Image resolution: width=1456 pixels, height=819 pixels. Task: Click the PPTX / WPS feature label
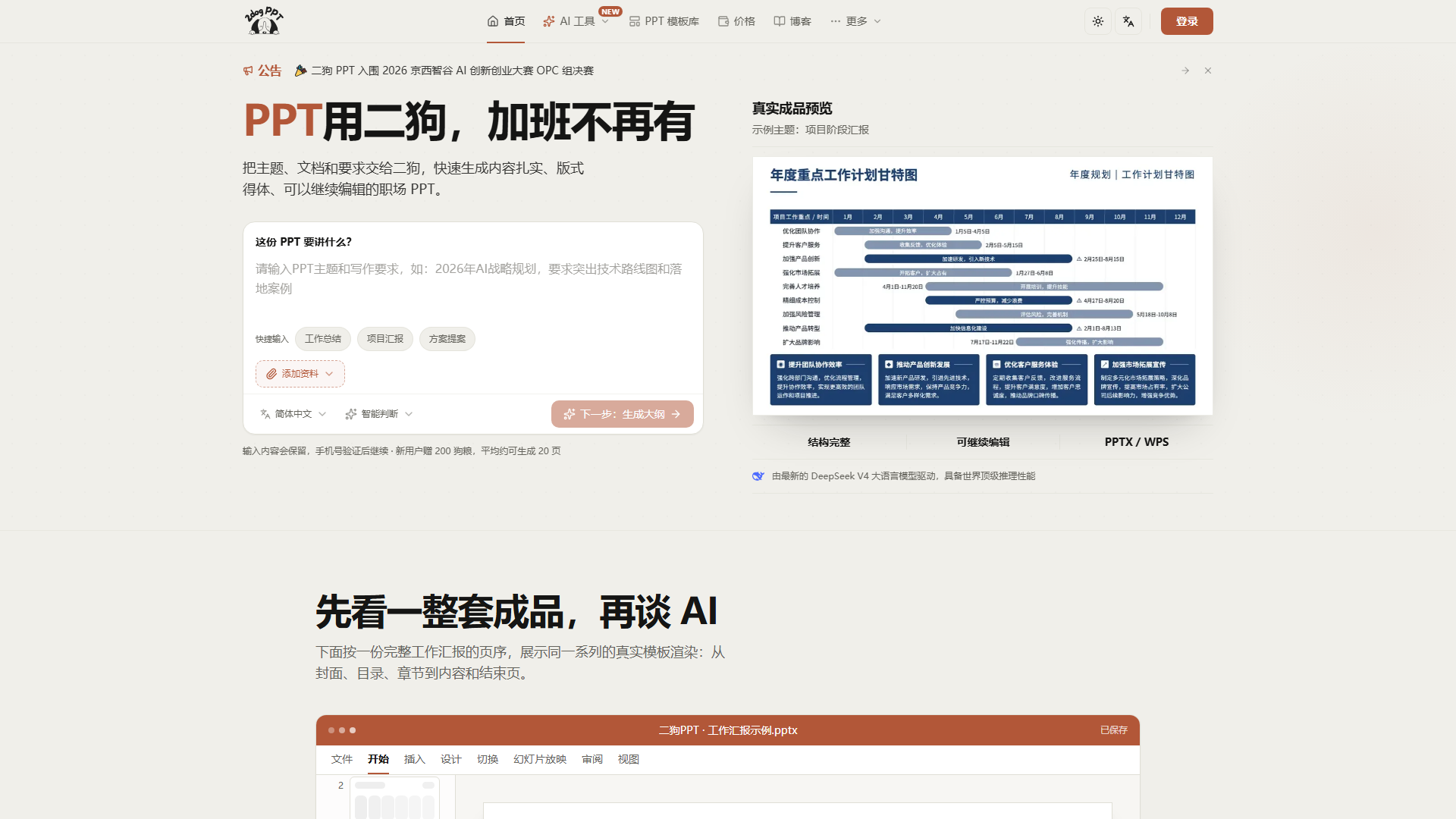pyautogui.click(x=1137, y=442)
